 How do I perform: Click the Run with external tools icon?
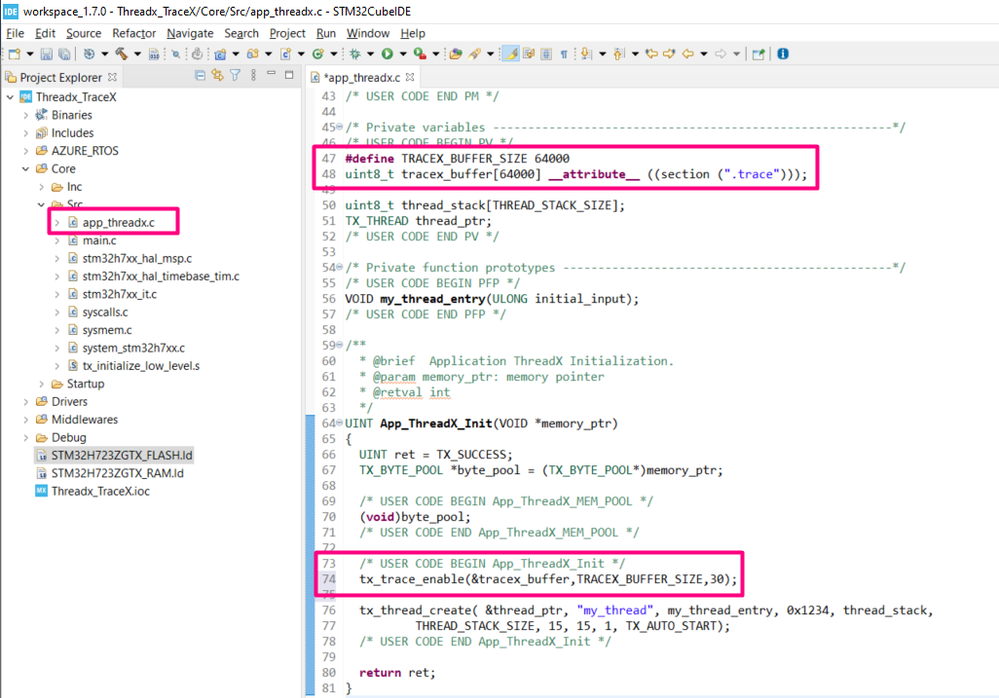click(420, 54)
